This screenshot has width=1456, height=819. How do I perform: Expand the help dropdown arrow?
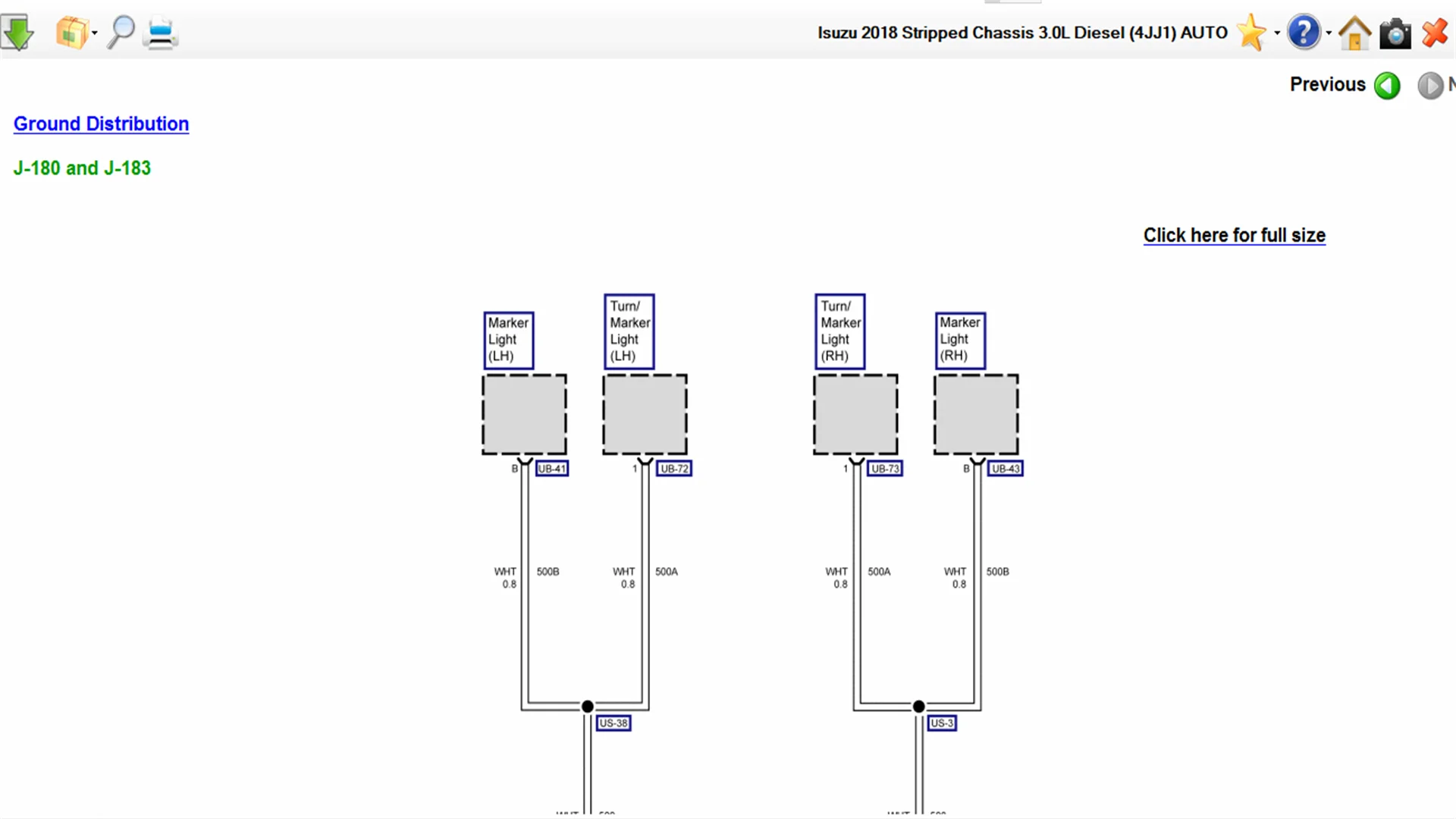click(1329, 33)
